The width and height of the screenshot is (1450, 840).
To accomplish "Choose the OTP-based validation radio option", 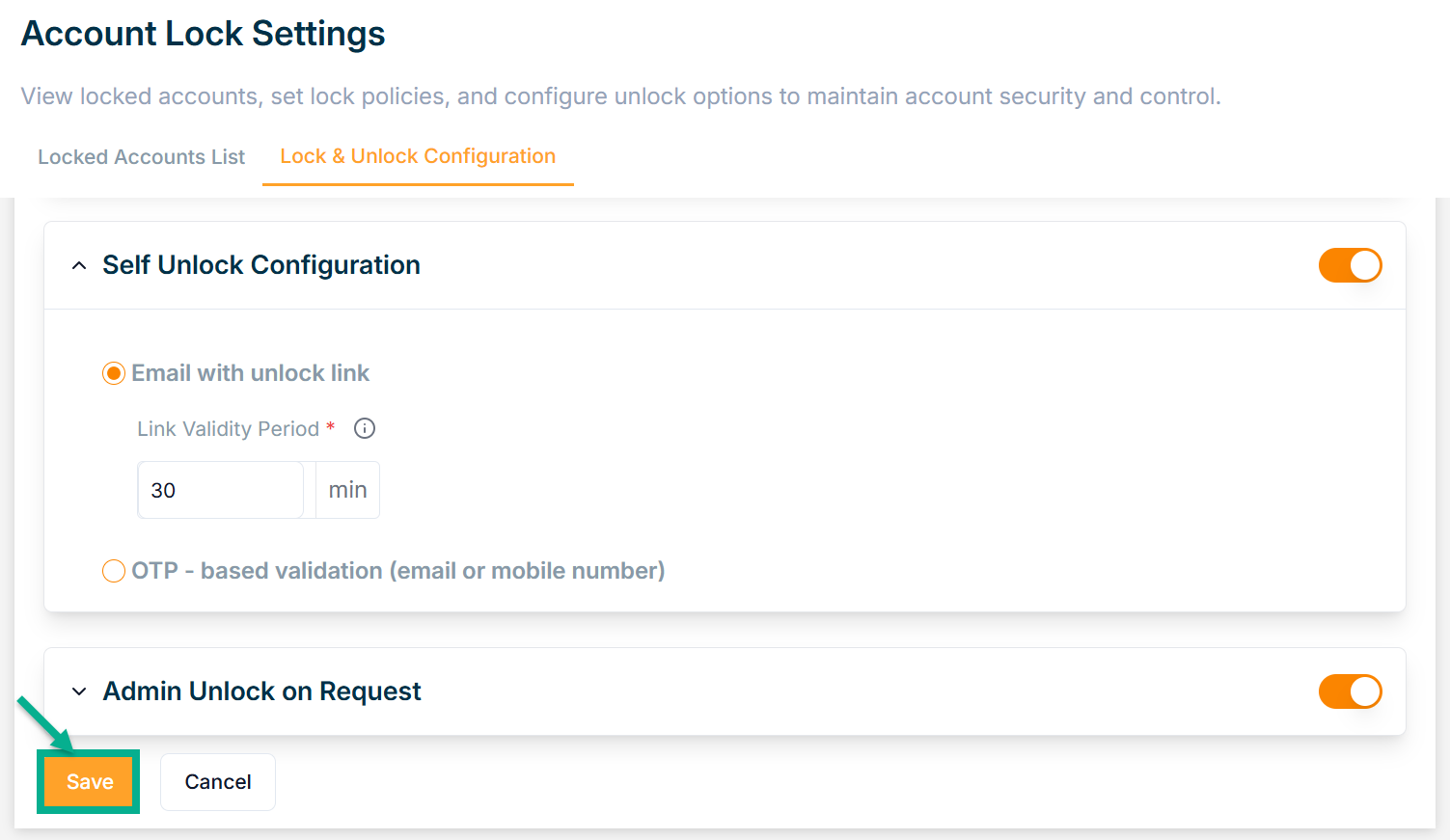I will (114, 571).
